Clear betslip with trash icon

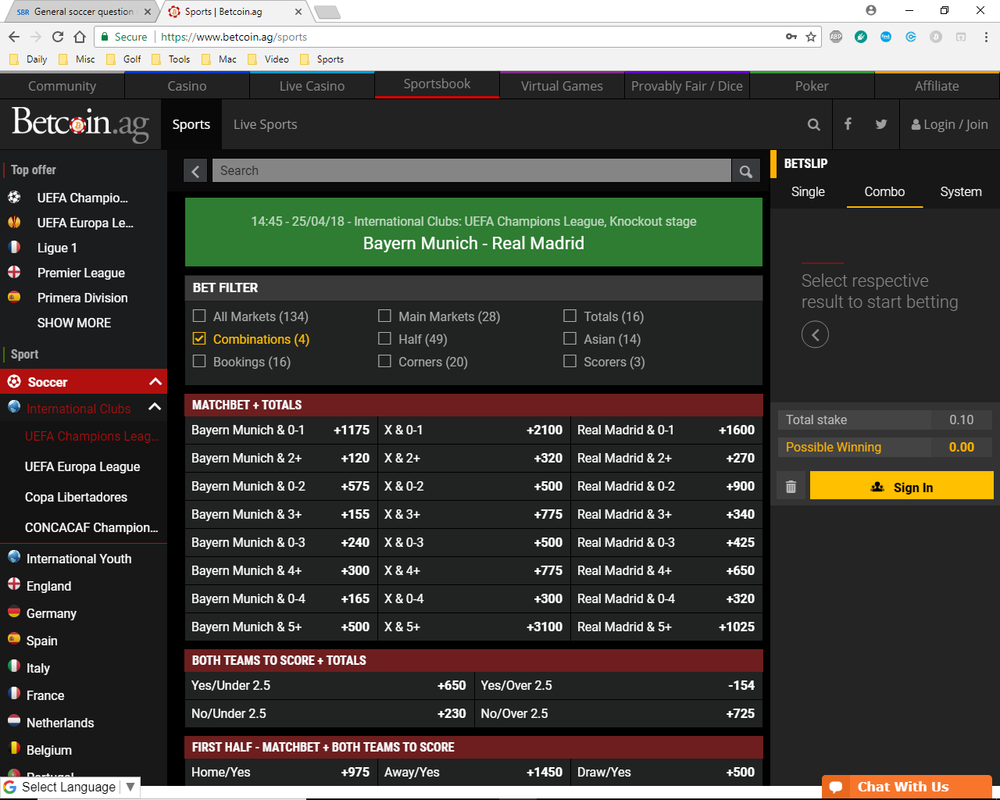tap(791, 487)
